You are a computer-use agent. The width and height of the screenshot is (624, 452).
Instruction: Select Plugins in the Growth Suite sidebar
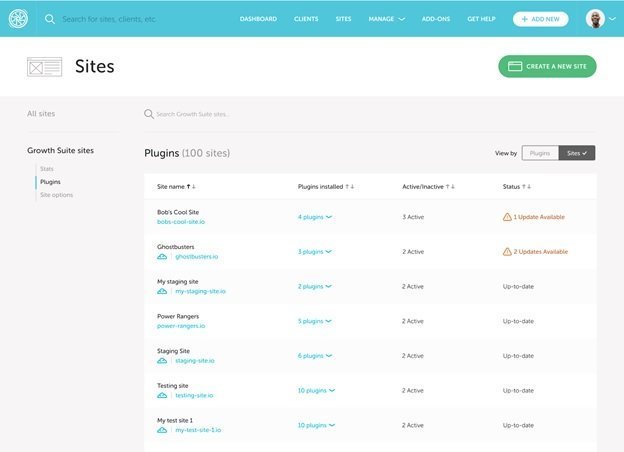pyautogui.click(x=50, y=182)
